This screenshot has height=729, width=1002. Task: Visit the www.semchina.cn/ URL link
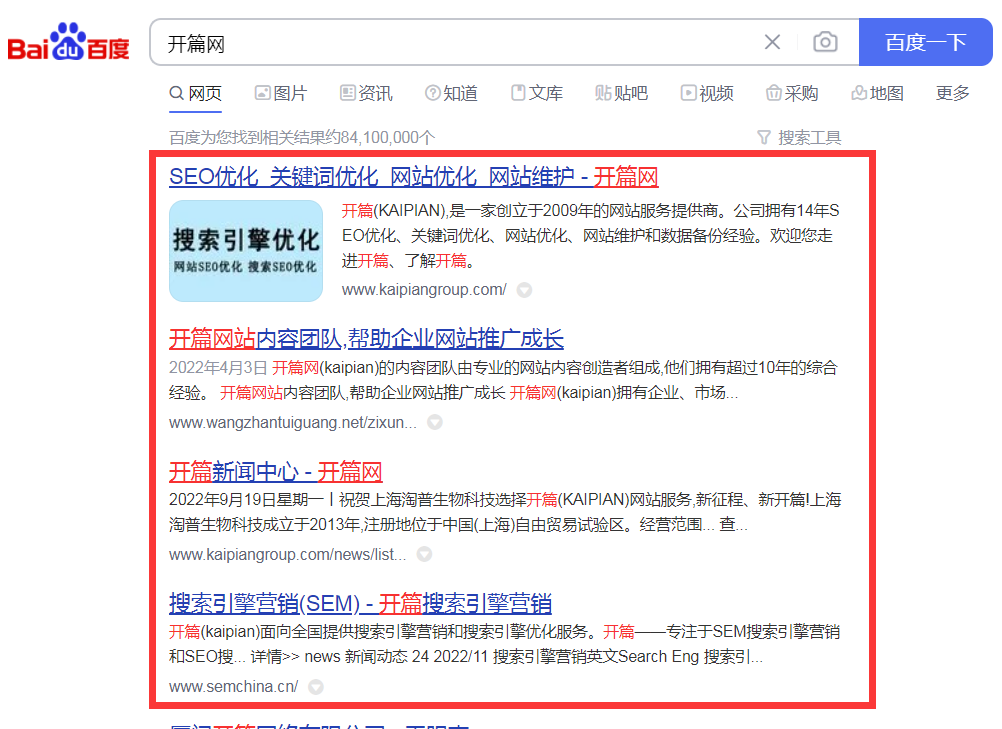pyautogui.click(x=233, y=686)
